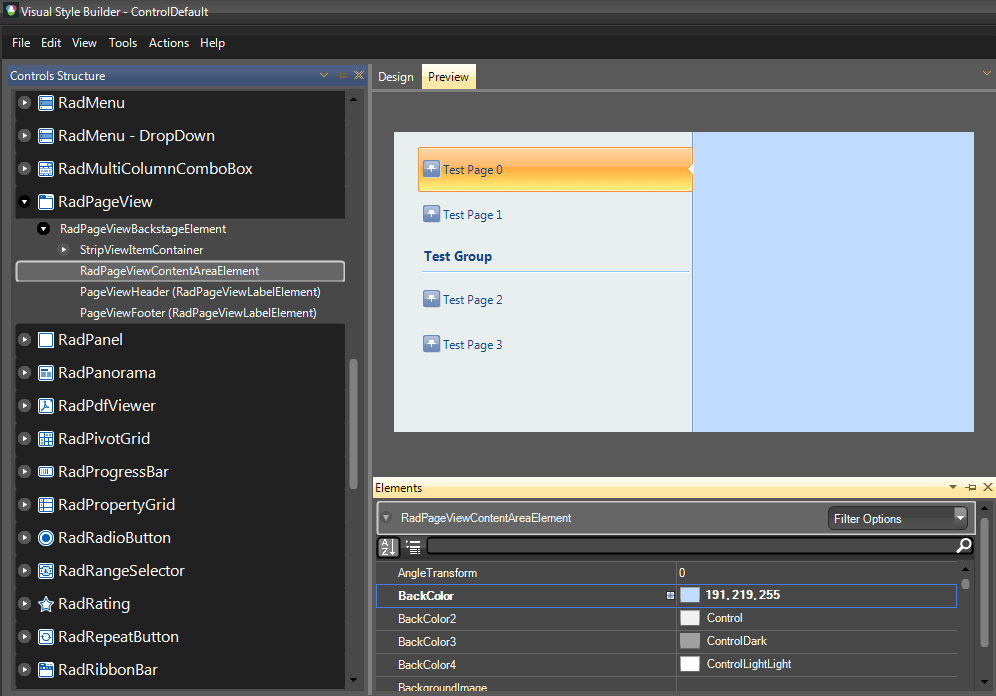The image size is (996, 696).
Task: Expand the RadPanel tree node
Action: tap(23, 339)
